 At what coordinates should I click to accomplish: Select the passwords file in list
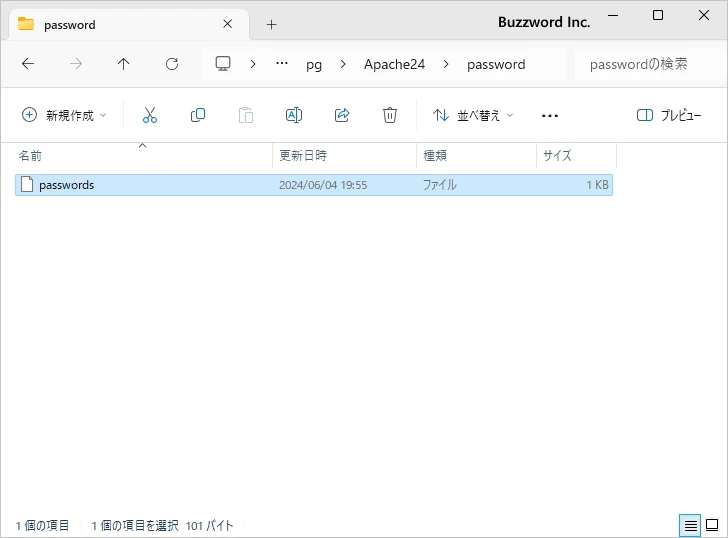click(x=67, y=185)
